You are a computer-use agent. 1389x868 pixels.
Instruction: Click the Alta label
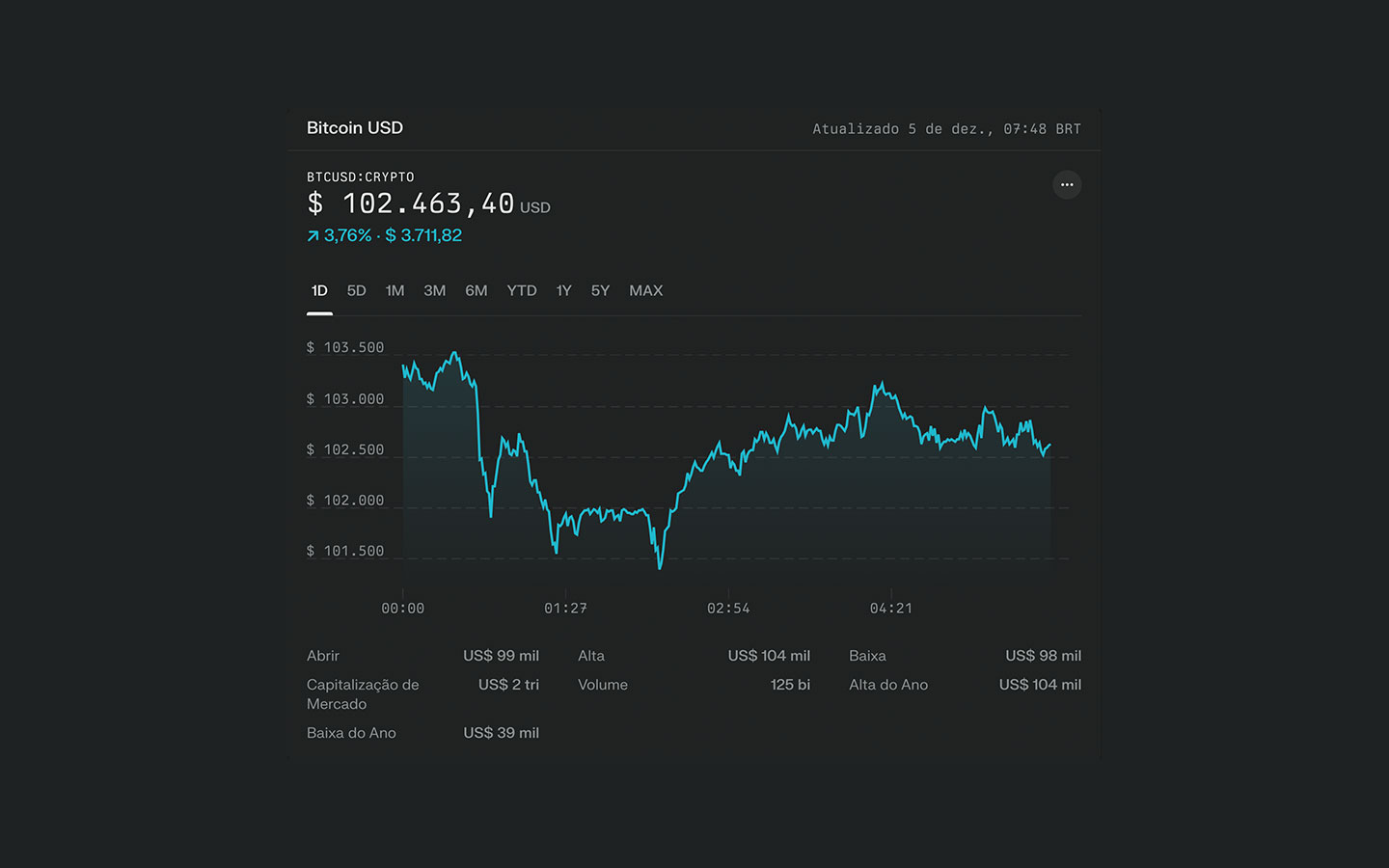(591, 656)
